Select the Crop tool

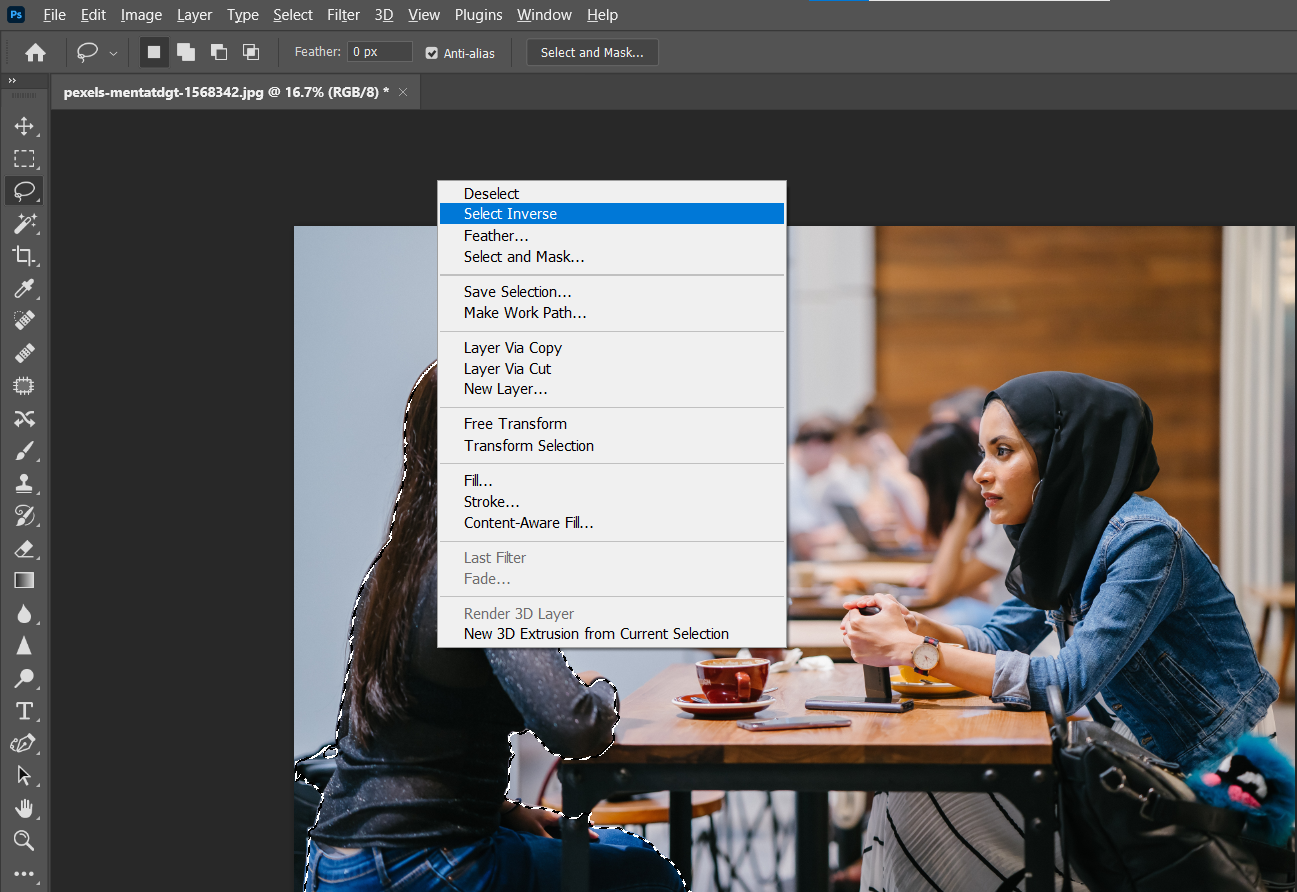24,255
